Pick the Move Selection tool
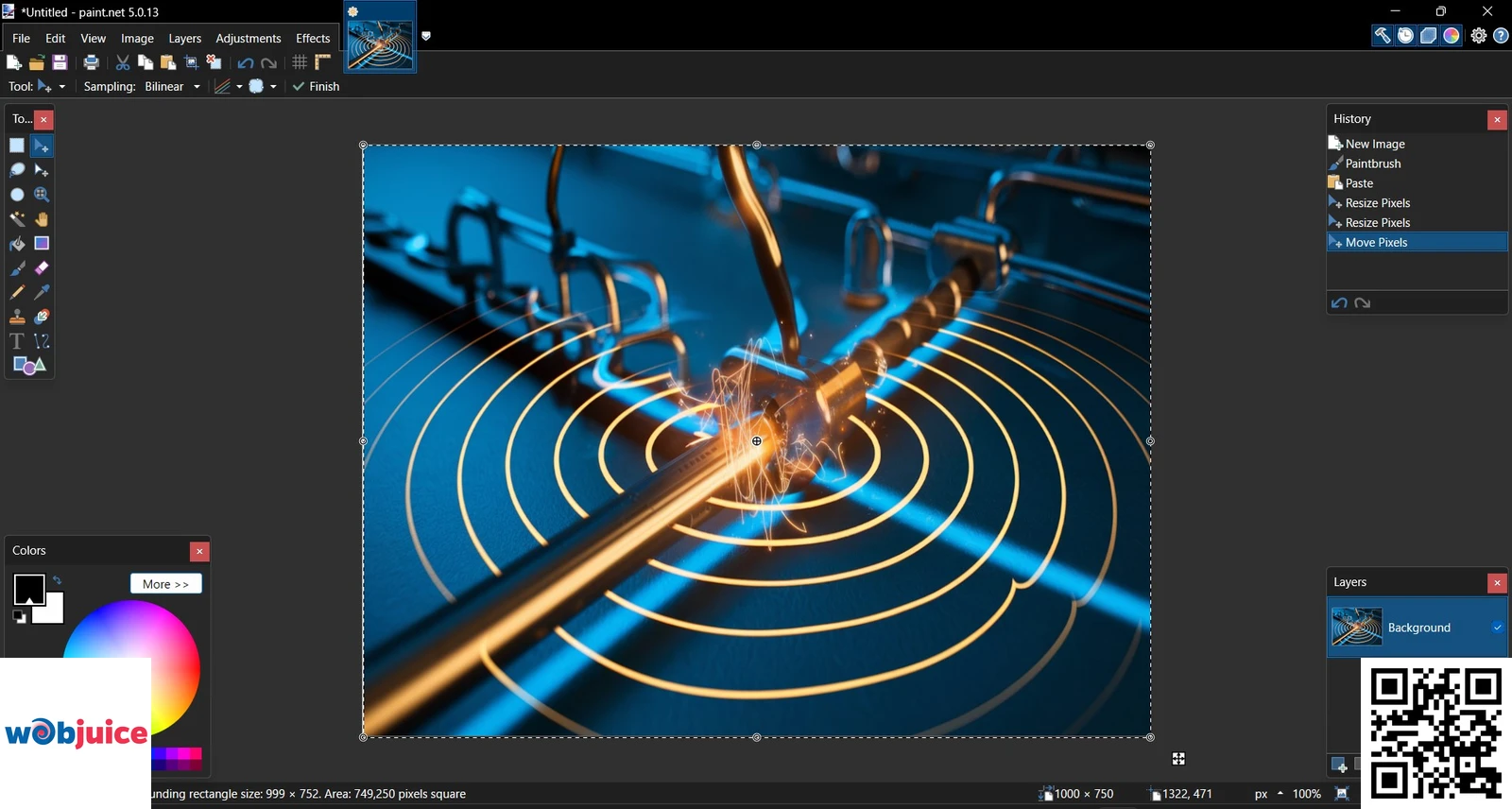Screen dimensions: 1512x809 coord(42,170)
